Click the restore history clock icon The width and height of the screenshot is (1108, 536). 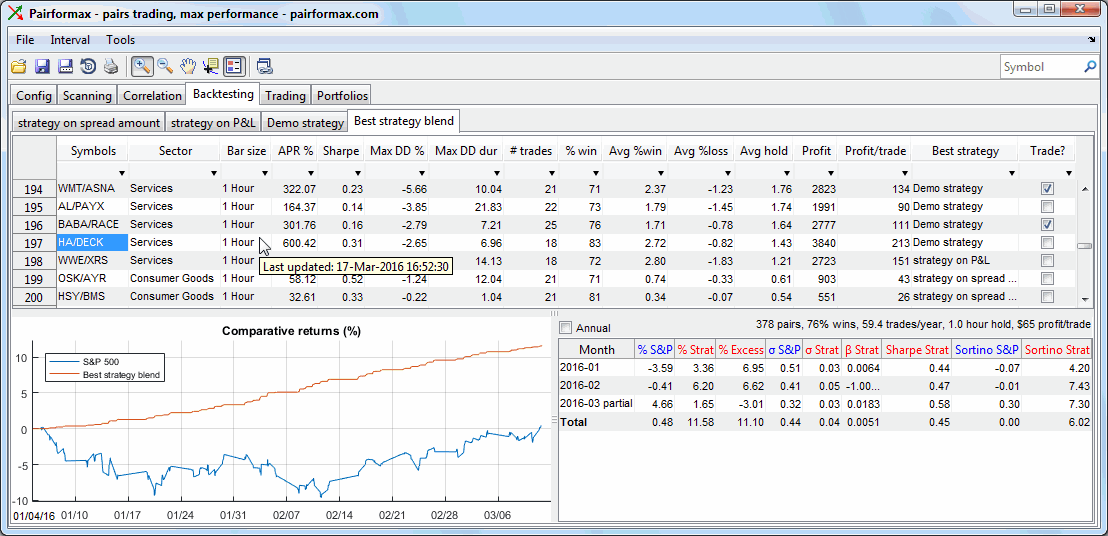coord(88,66)
